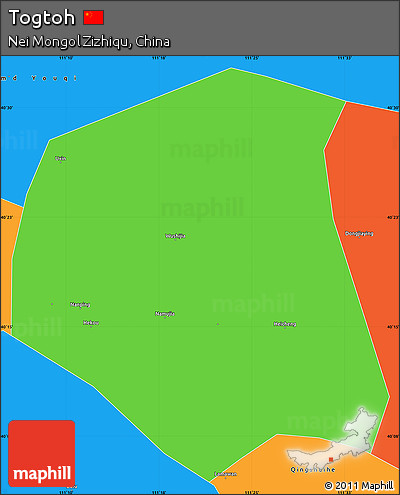Click the town label near map bottom edge
Screen dimensions: 400x495
[226, 474]
